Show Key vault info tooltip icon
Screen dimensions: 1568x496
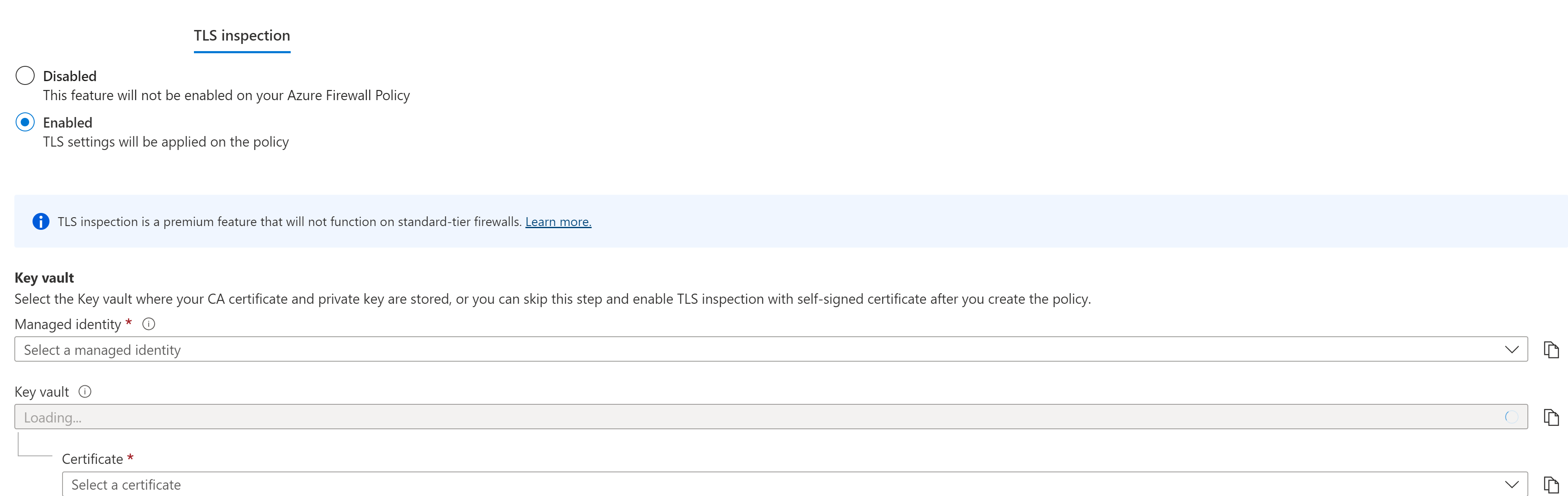click(x=85, y=391)
